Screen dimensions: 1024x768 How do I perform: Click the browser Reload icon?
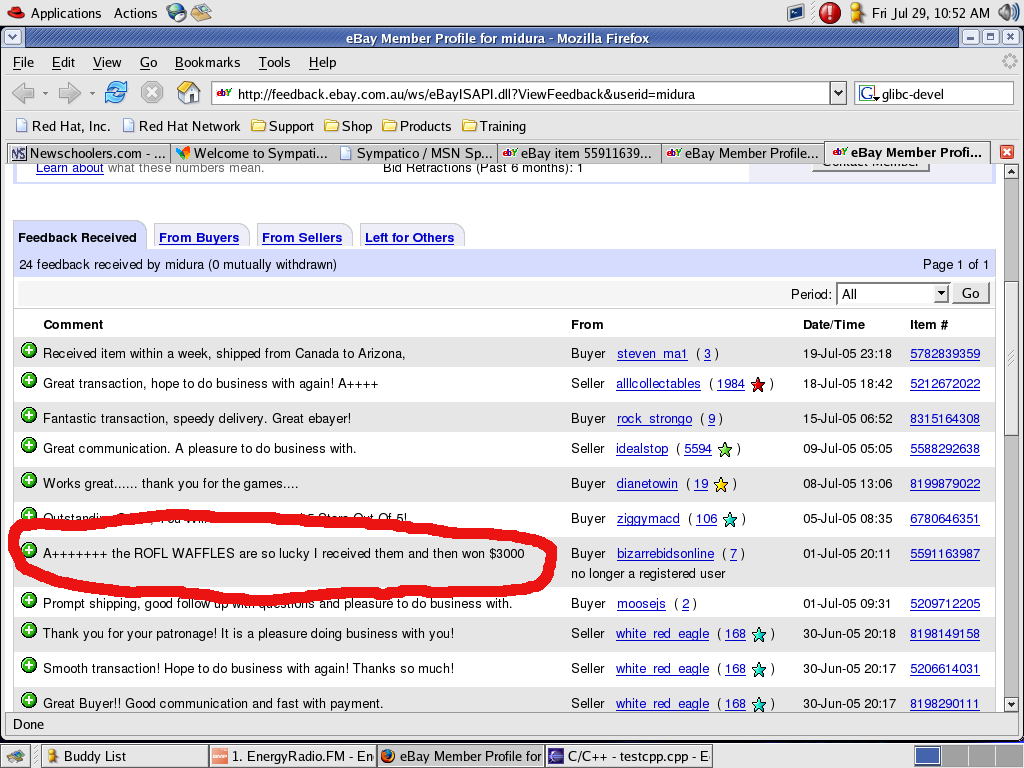(116, 94)
